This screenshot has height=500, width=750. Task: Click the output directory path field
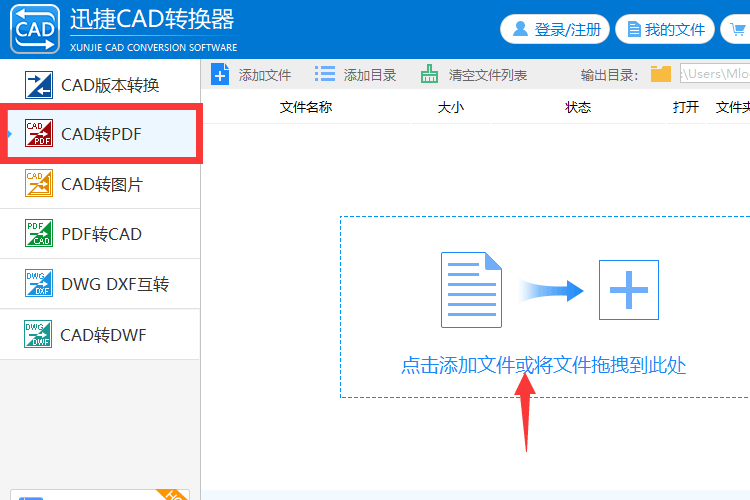(x=715, y=74)
